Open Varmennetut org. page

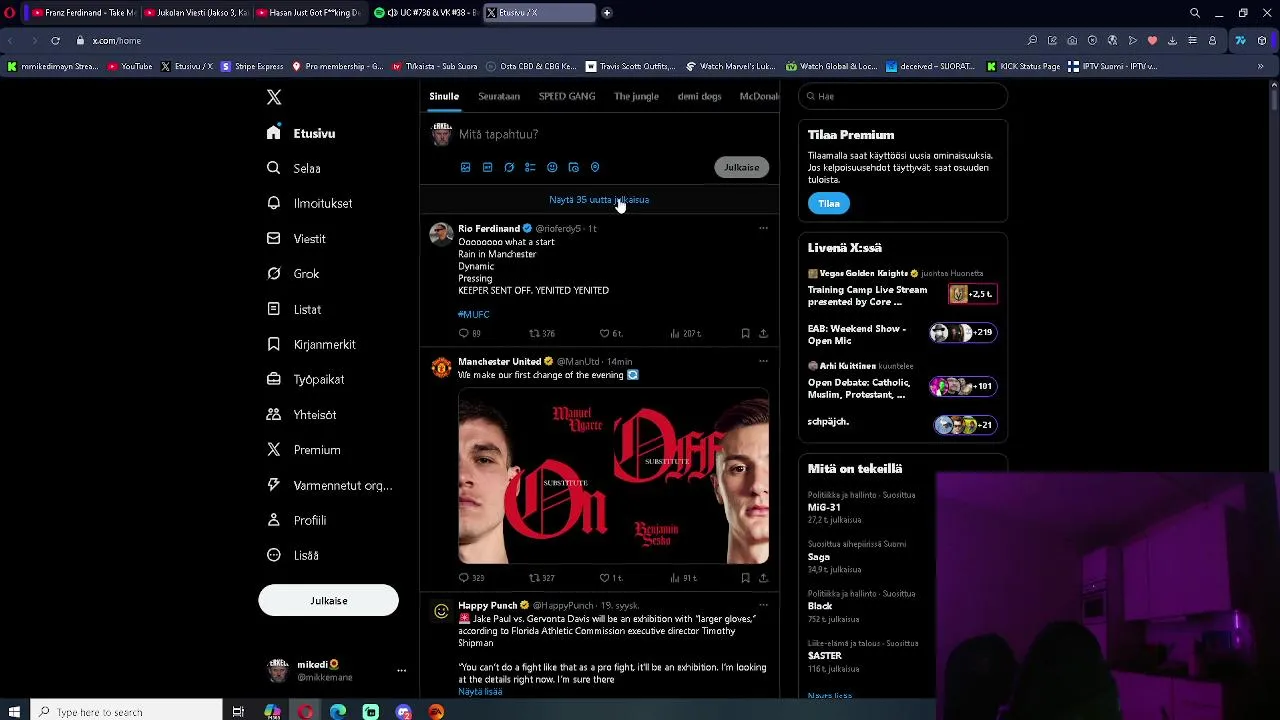tap(329, 485)
